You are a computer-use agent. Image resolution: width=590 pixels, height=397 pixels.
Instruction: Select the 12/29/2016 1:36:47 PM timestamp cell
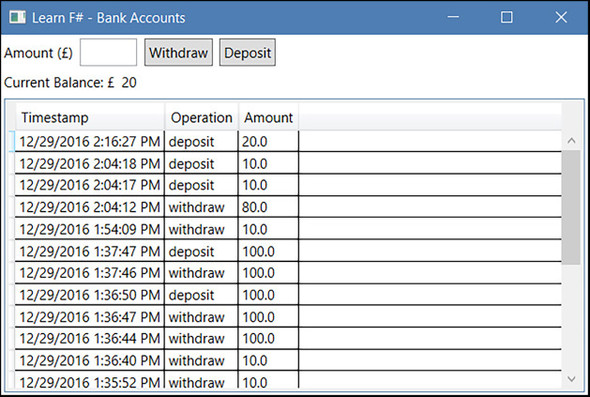tap(90, 317)
